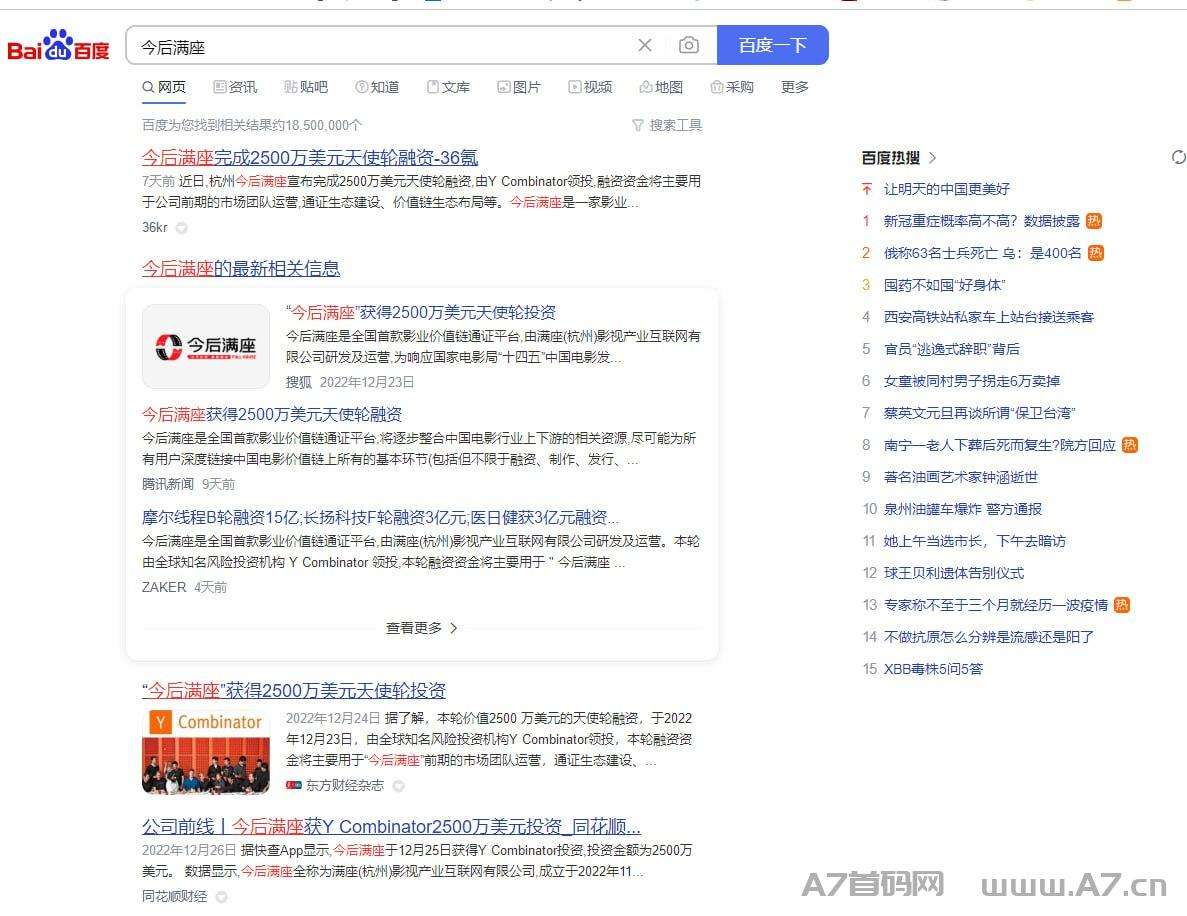Image resolution: width=1187 pixels, height=916 pixels.
Task: Click 腾讯新闻 source label
Action: [x=168, y=484]
